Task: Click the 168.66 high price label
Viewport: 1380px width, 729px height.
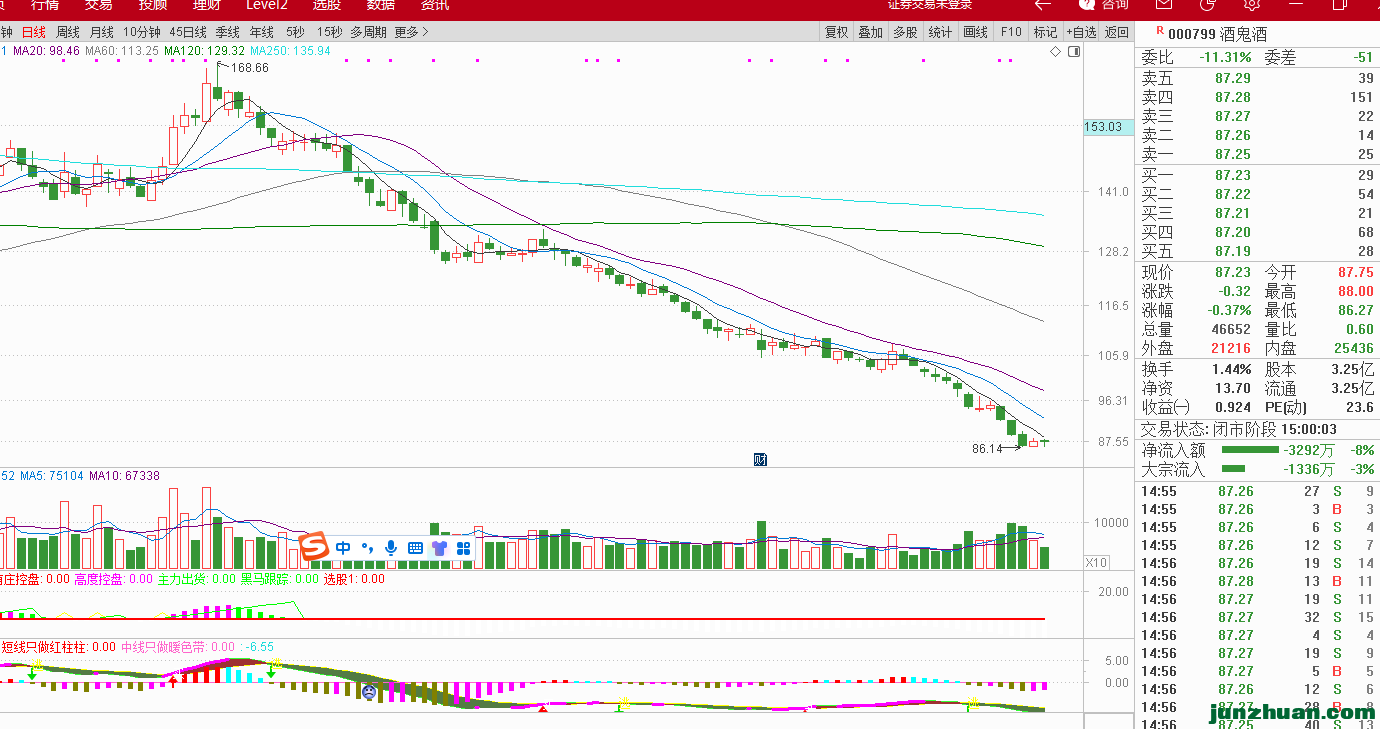Action: click(249, 68)
